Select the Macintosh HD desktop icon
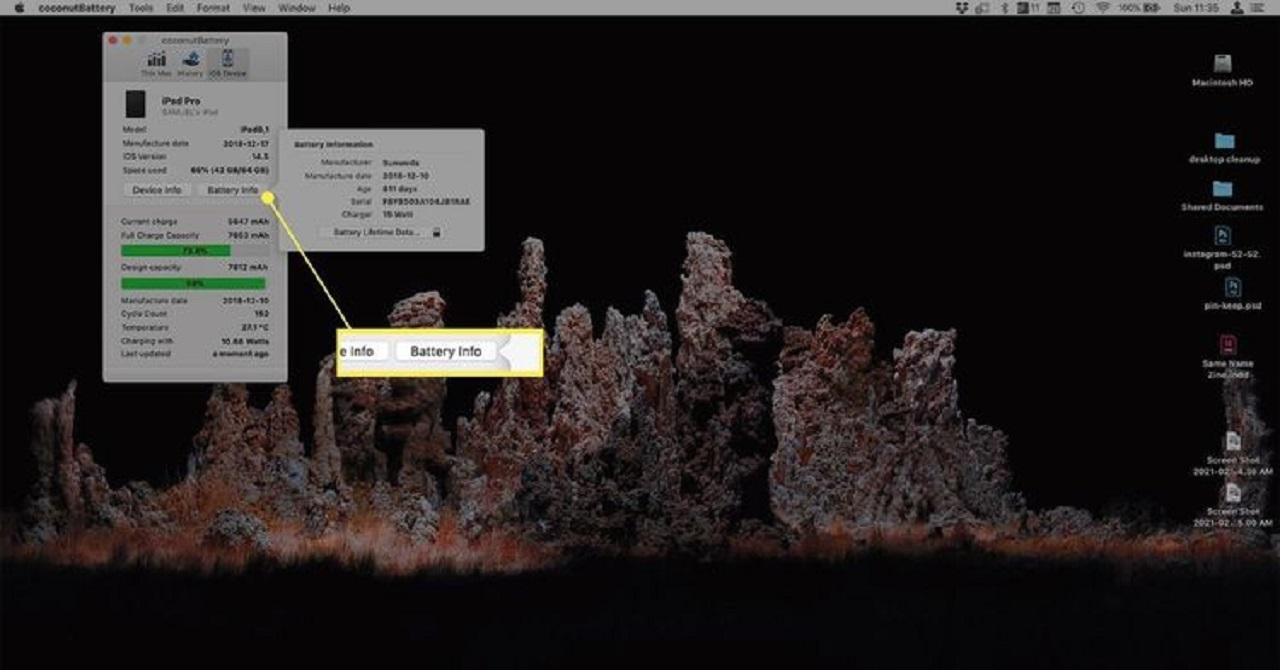 [x=1222, y=66]
